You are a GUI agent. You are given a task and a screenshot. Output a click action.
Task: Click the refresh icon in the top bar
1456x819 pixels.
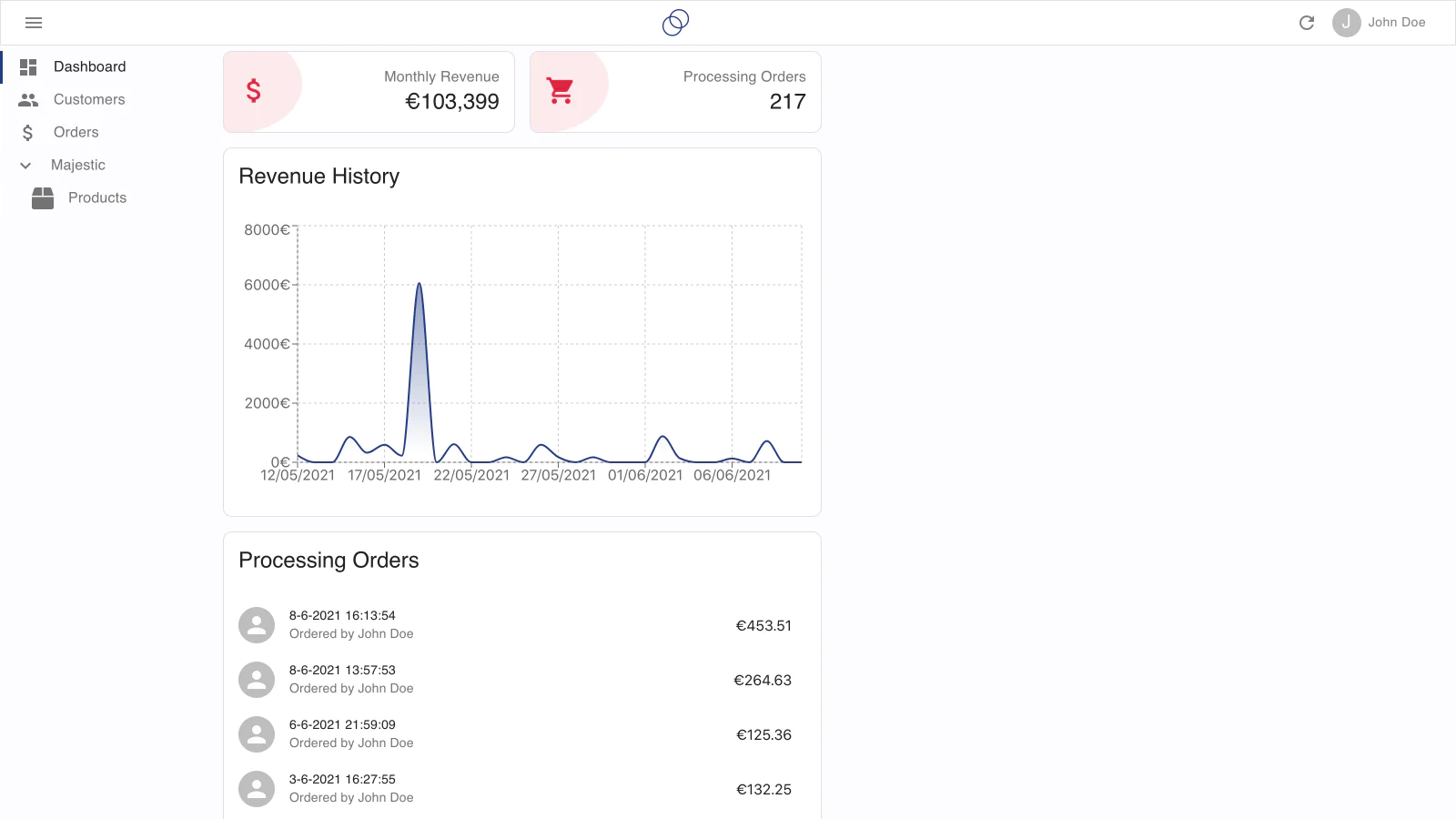1307,23
